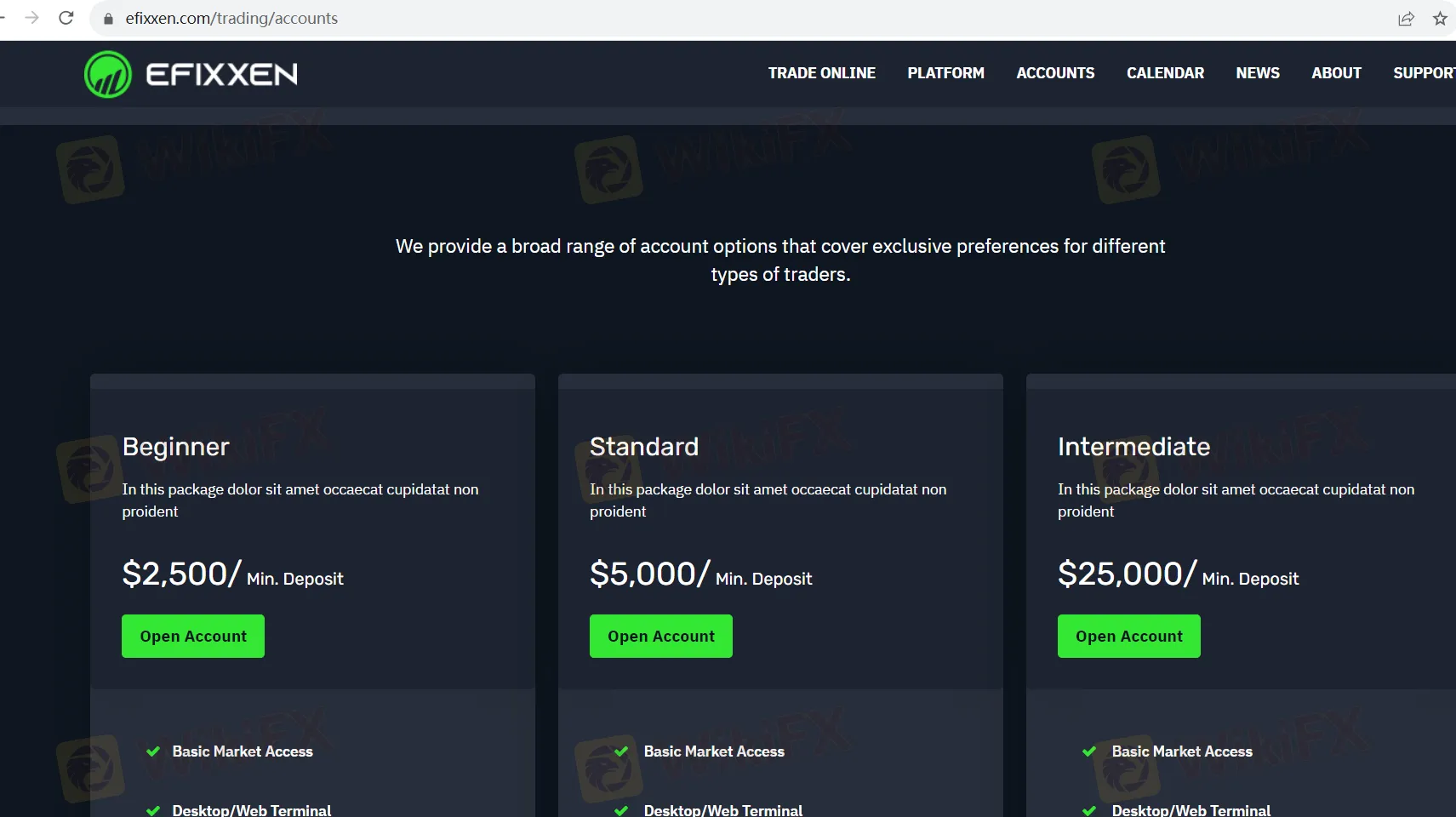The width and height of the screenshot is (1456, 817).
Task: Open the TRADE ONLINE menu
Action: (x=821, y=73)
